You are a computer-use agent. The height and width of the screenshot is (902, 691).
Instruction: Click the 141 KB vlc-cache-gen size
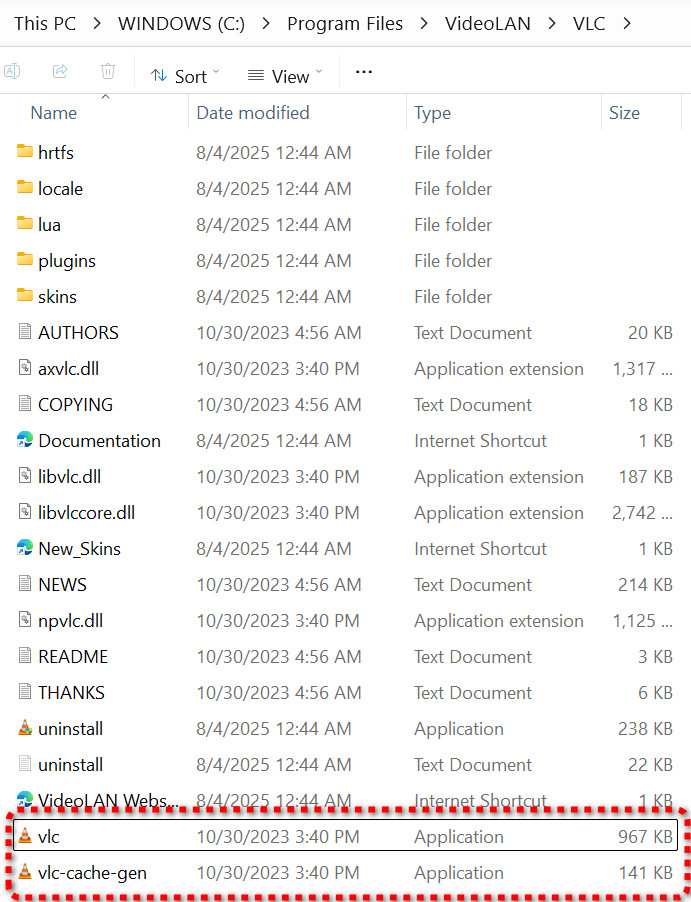pyautogui.click(x=646, y=873)
